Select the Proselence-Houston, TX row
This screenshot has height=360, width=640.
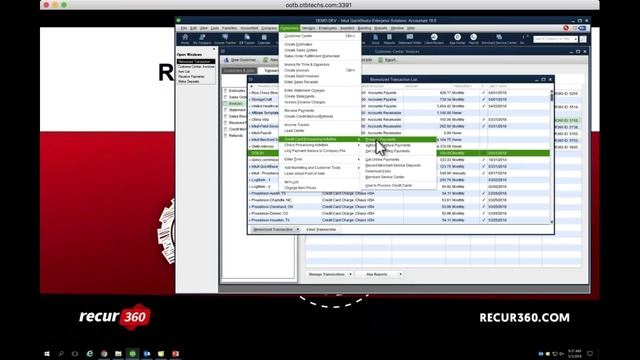[399, 220]
